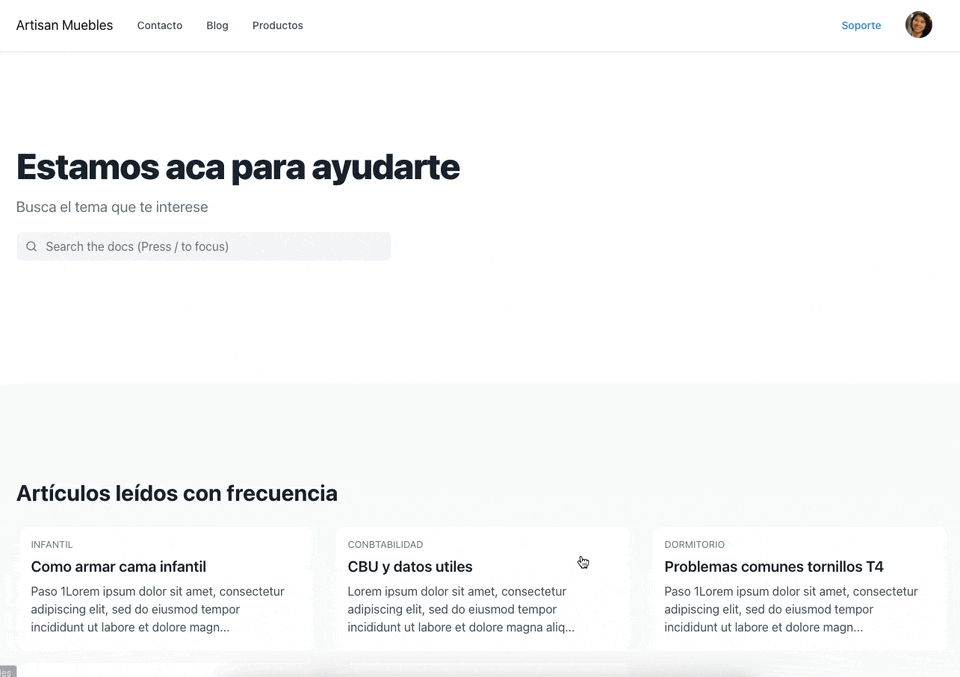Navigate to the Productos menu item
Viewport: 960px width, 677px height.
point(277,25)
